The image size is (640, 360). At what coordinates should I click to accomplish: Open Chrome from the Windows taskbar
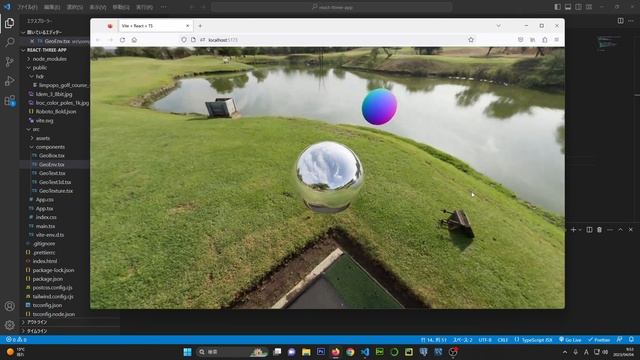coord(350,352)
